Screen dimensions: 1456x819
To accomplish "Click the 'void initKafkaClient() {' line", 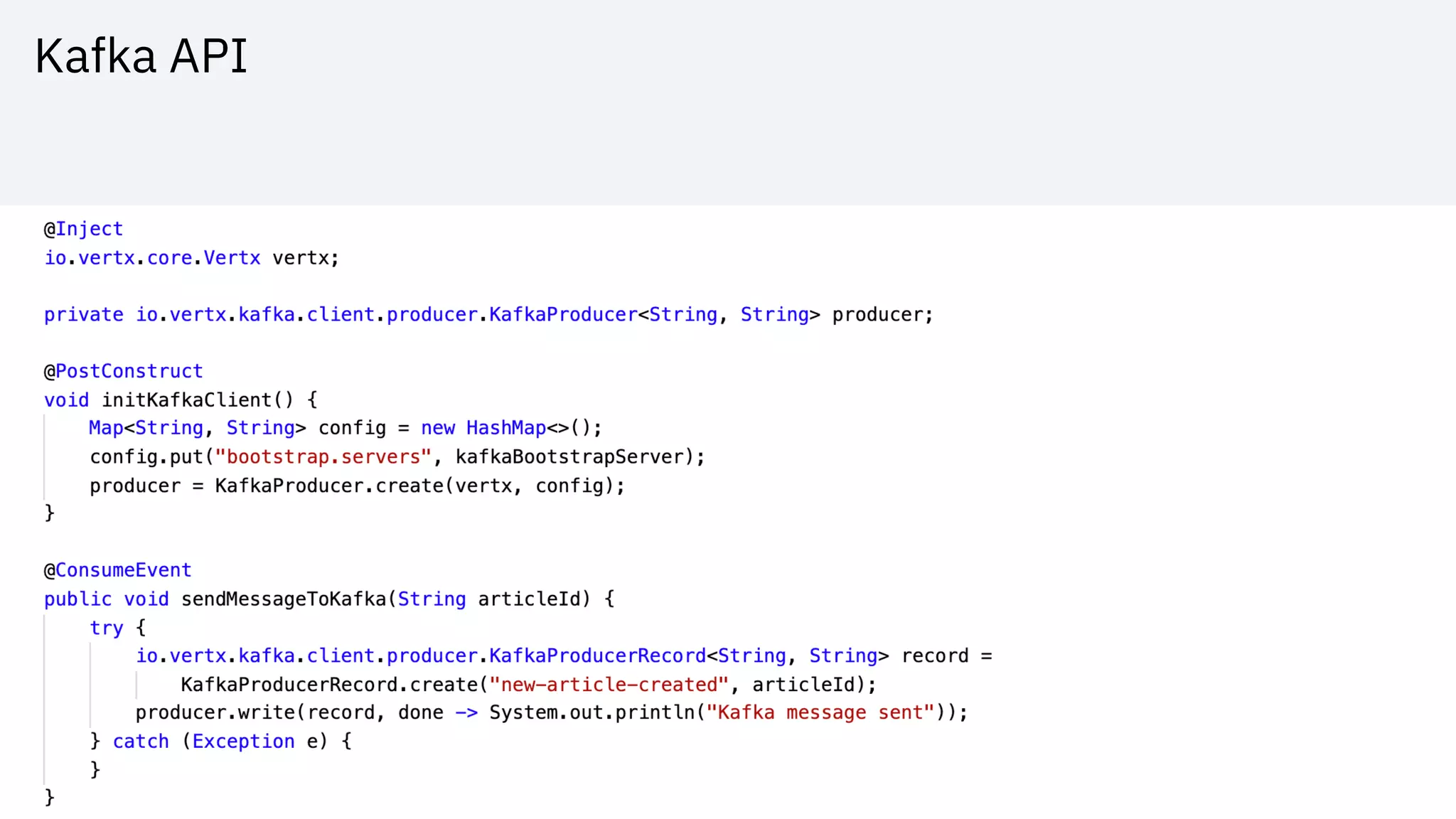I will 181,400.
